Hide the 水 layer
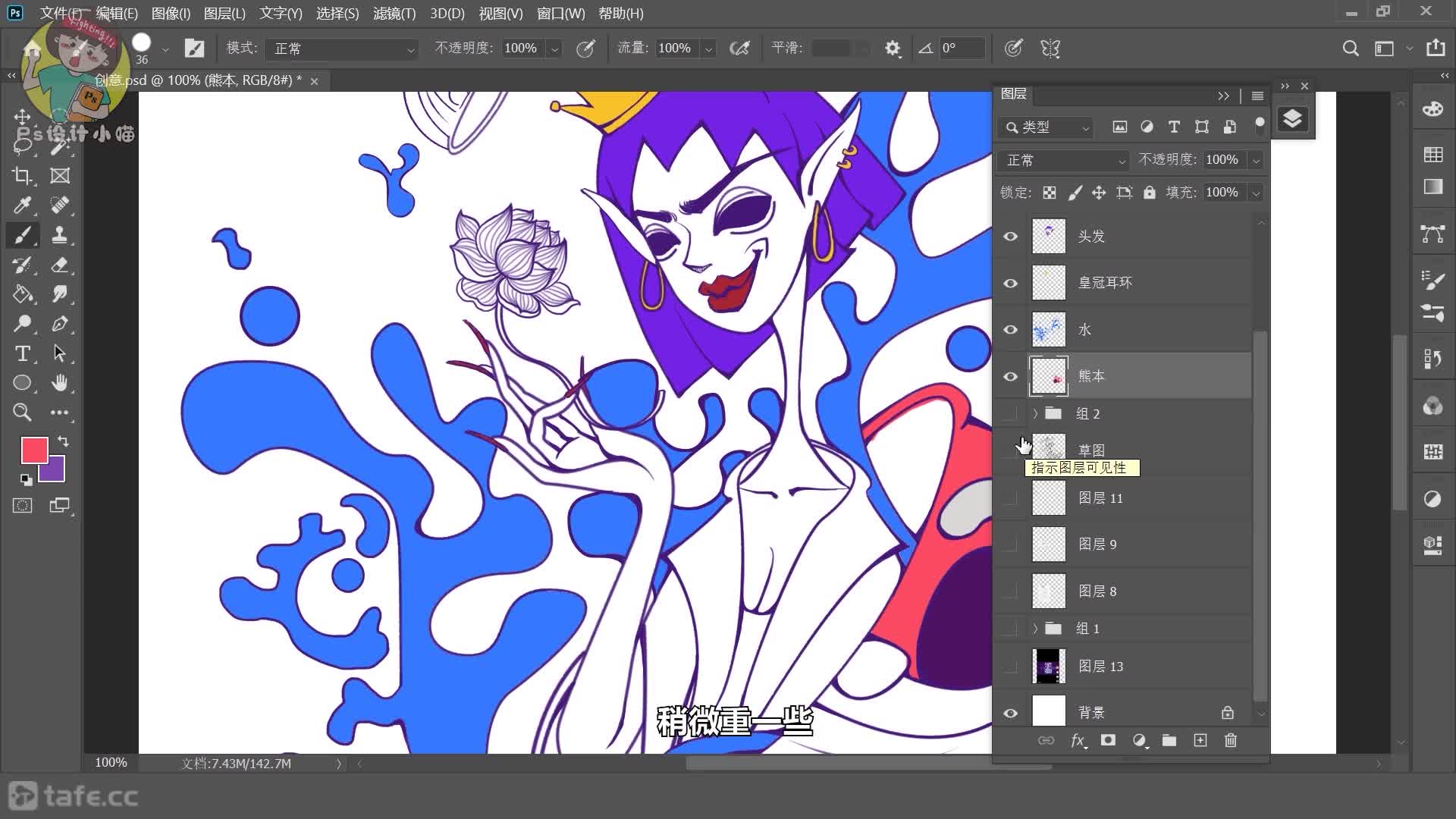The image size is (1456, 819). coord(1010,330)
